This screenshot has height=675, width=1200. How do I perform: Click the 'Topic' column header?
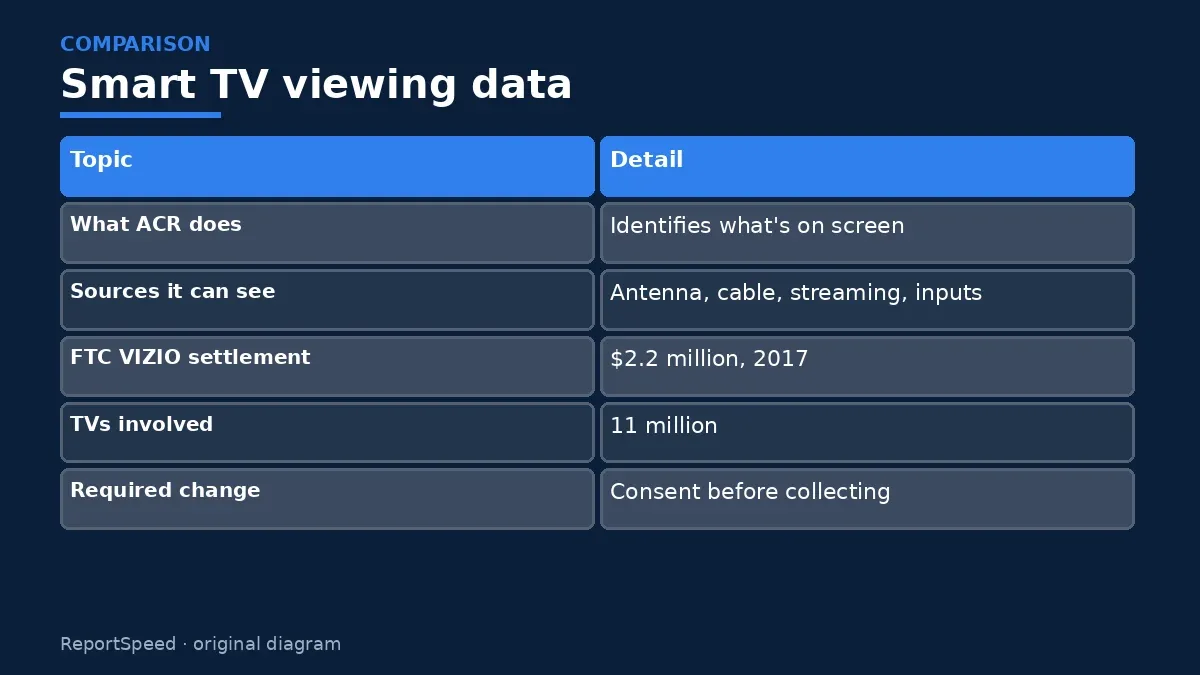point(327,166)
